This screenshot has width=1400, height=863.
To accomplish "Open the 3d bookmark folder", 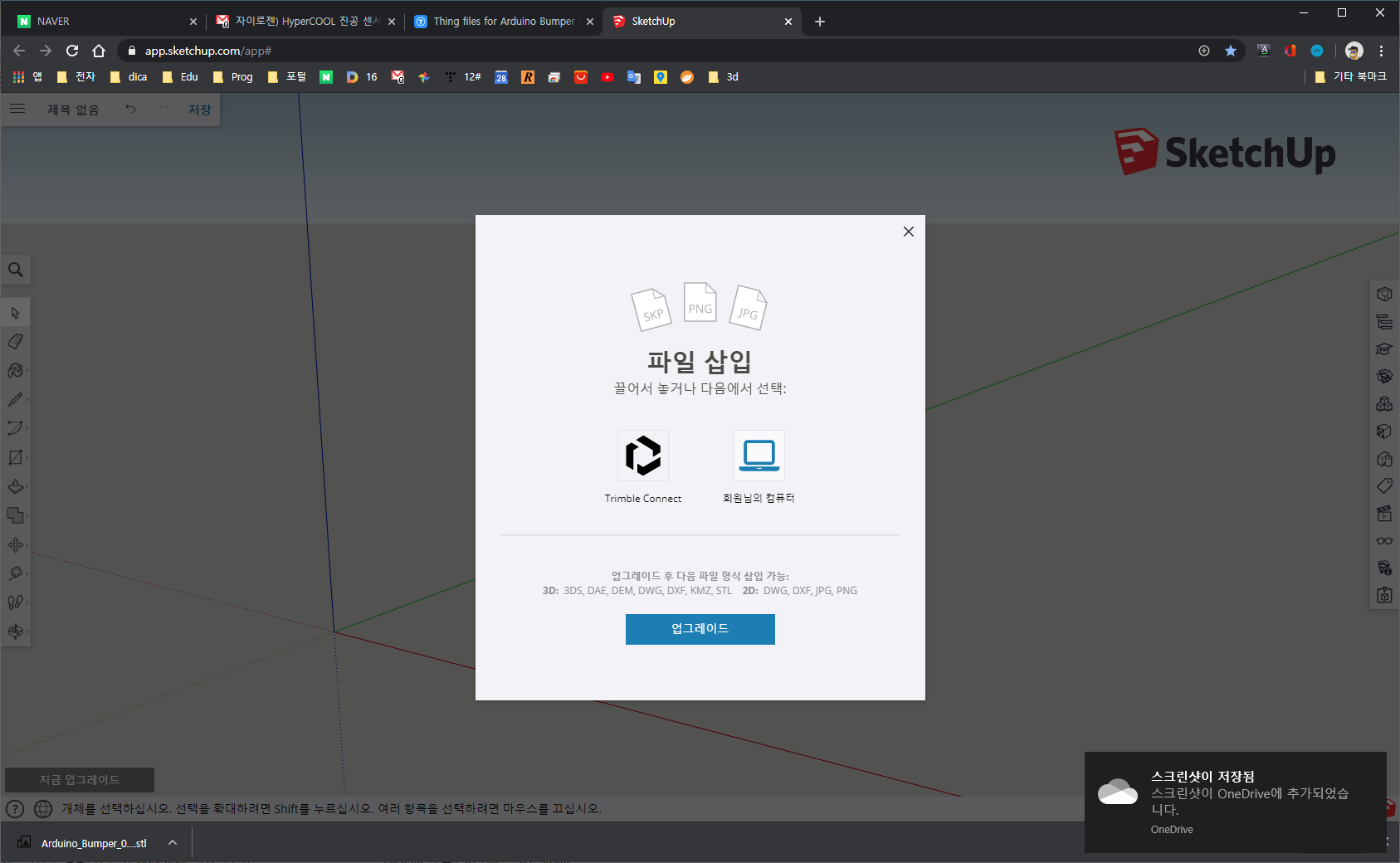I will point(723,77).
